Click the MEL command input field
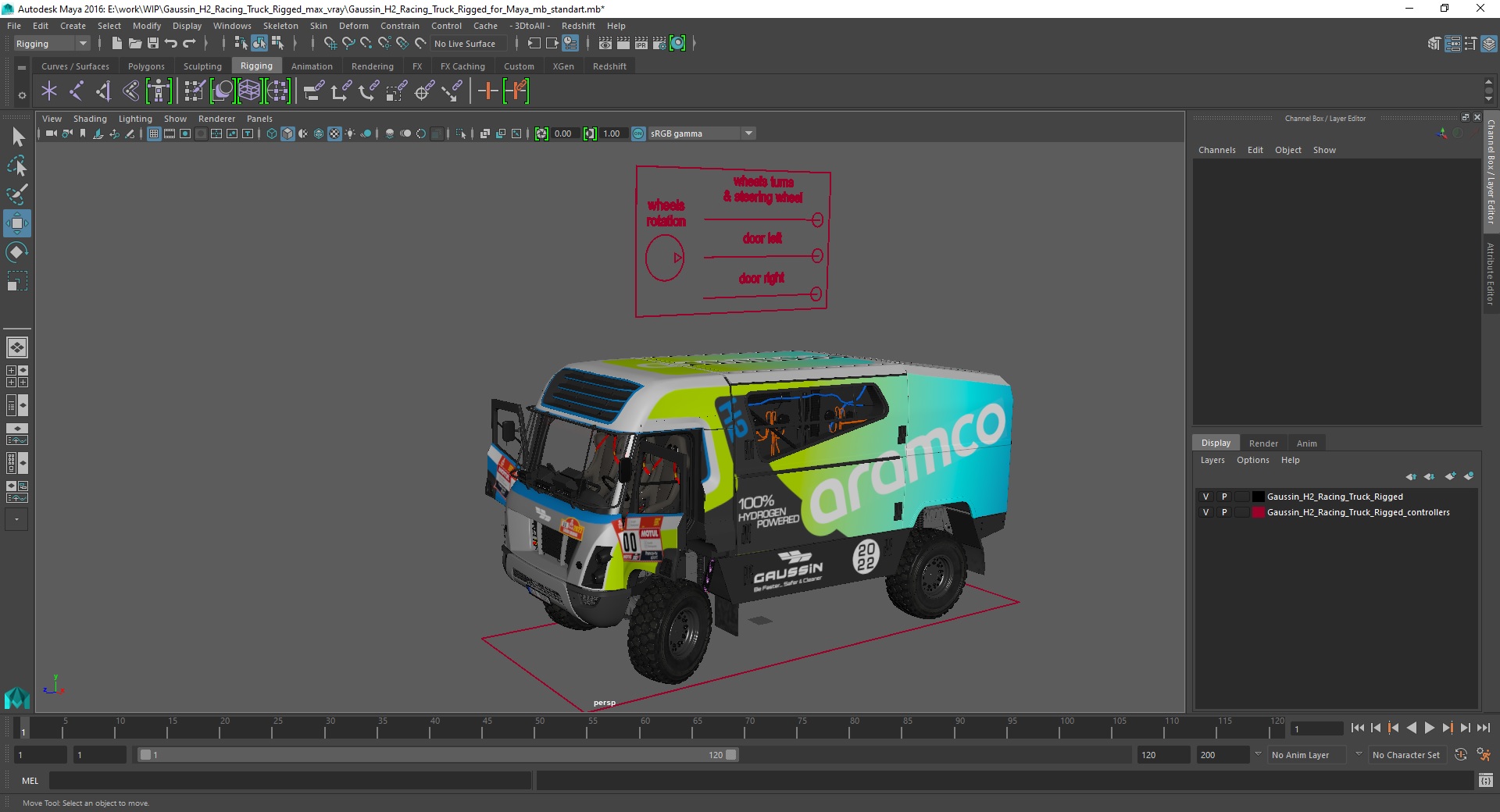The height and width of the screenshot is (812, 1500). pos(290,781)
